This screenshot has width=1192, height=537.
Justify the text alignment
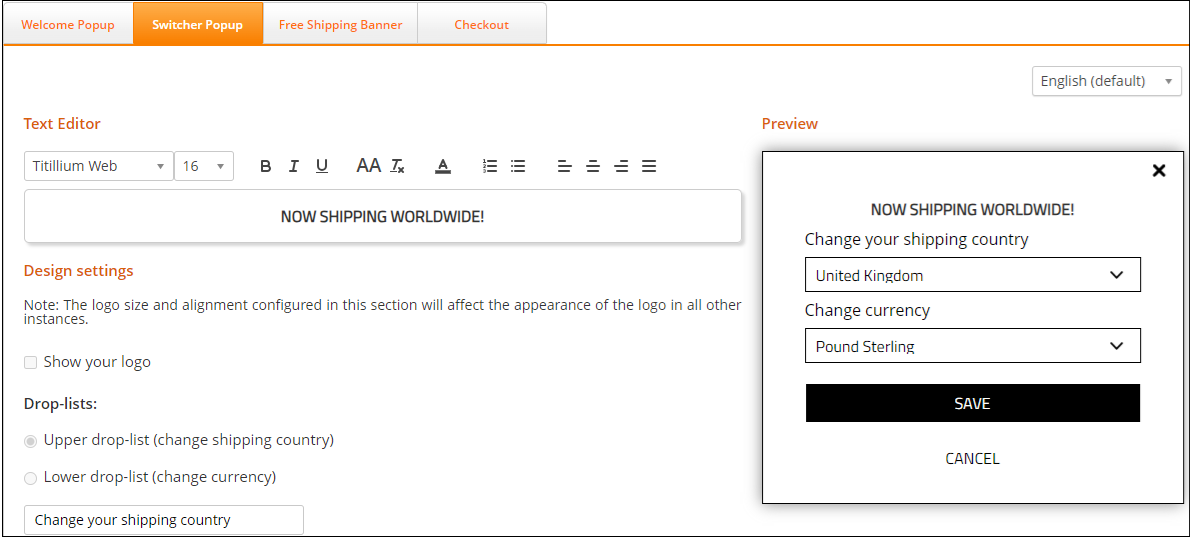649,166
